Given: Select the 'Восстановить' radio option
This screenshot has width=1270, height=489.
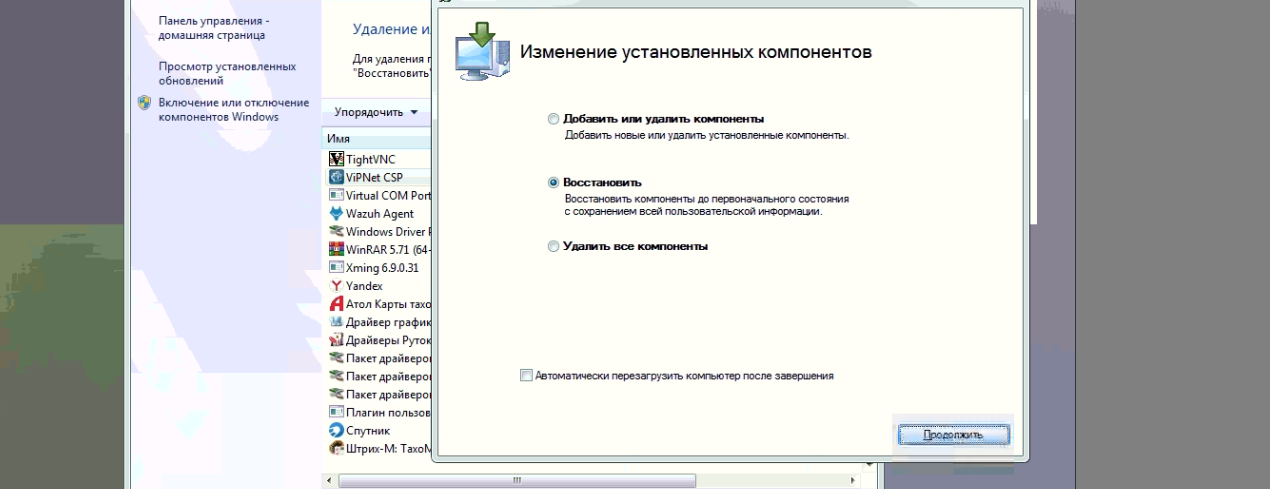Looking at the screenshot, I should [x=553, y=183].
